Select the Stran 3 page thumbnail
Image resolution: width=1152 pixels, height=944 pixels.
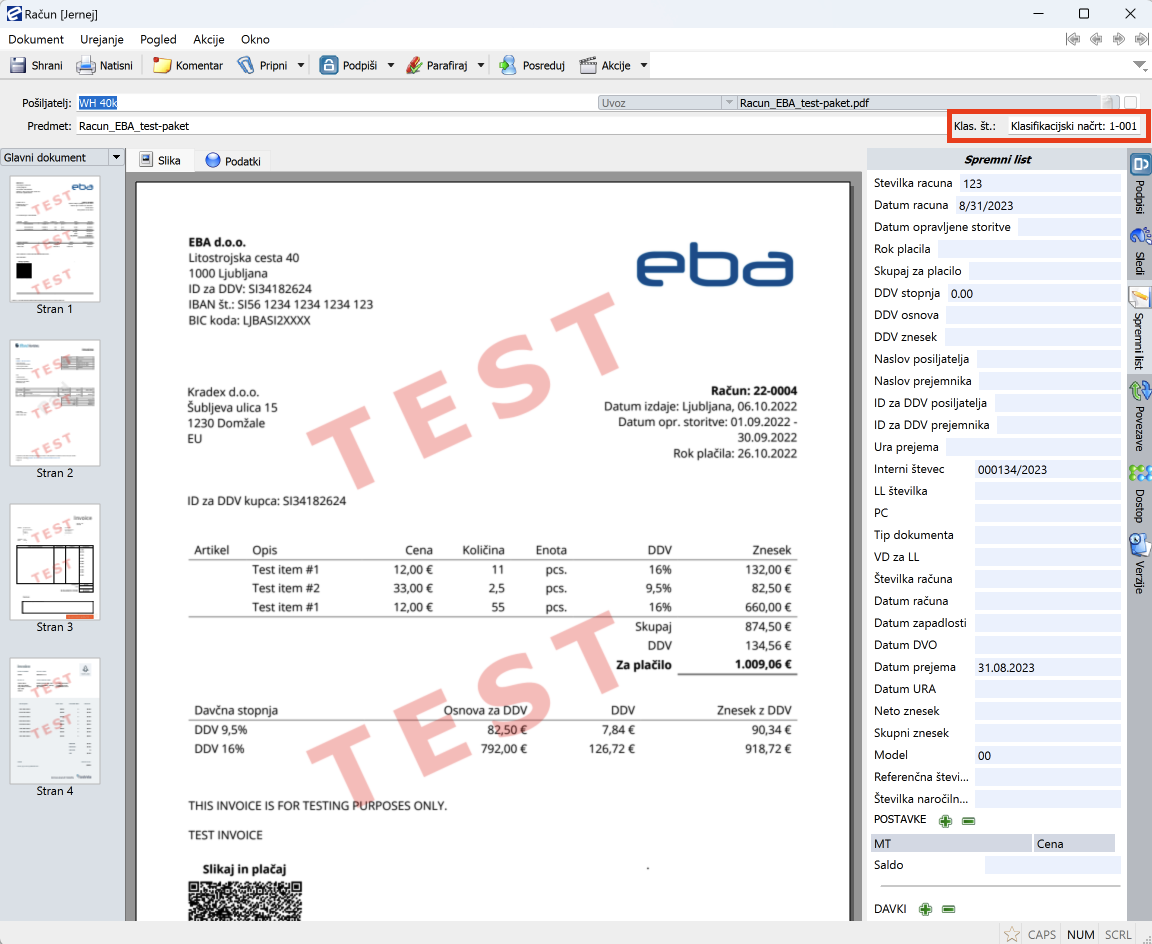click(55, 562)
